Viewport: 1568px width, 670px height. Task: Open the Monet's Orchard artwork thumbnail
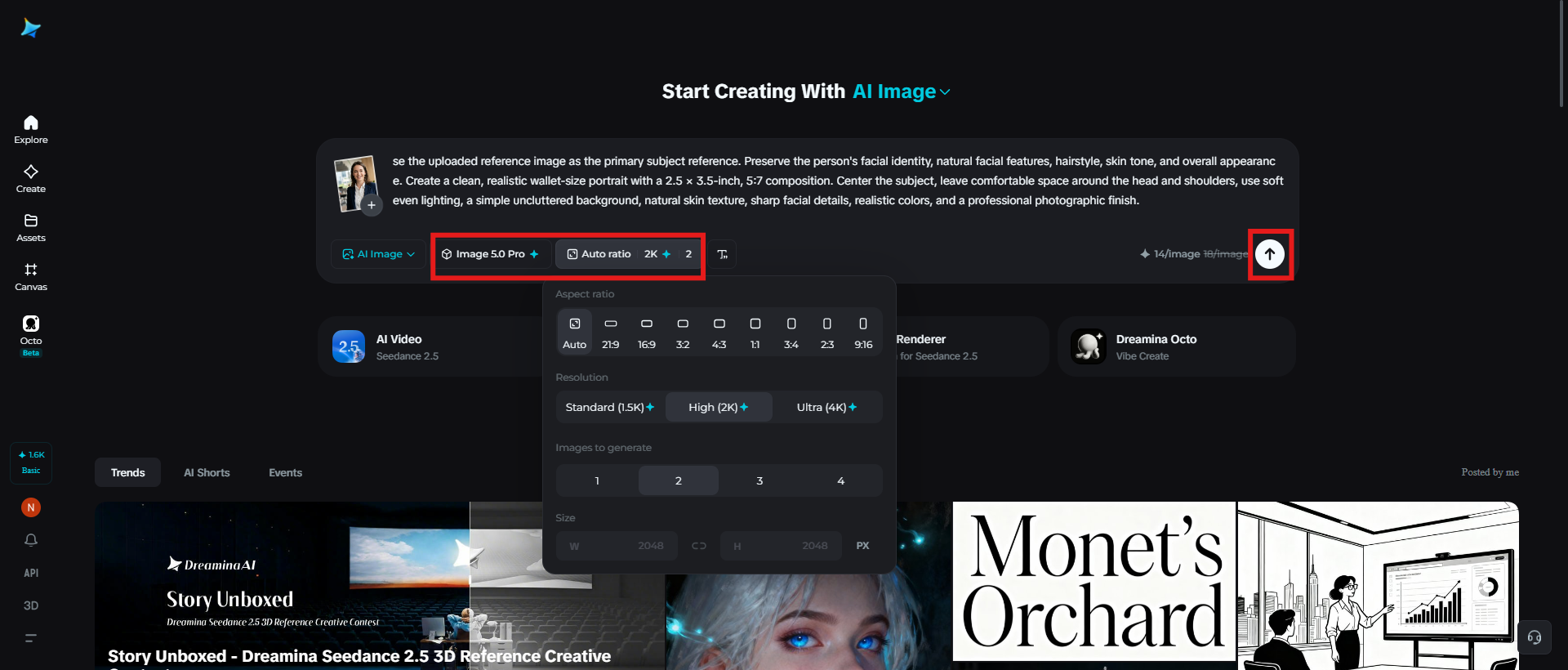1094,582
